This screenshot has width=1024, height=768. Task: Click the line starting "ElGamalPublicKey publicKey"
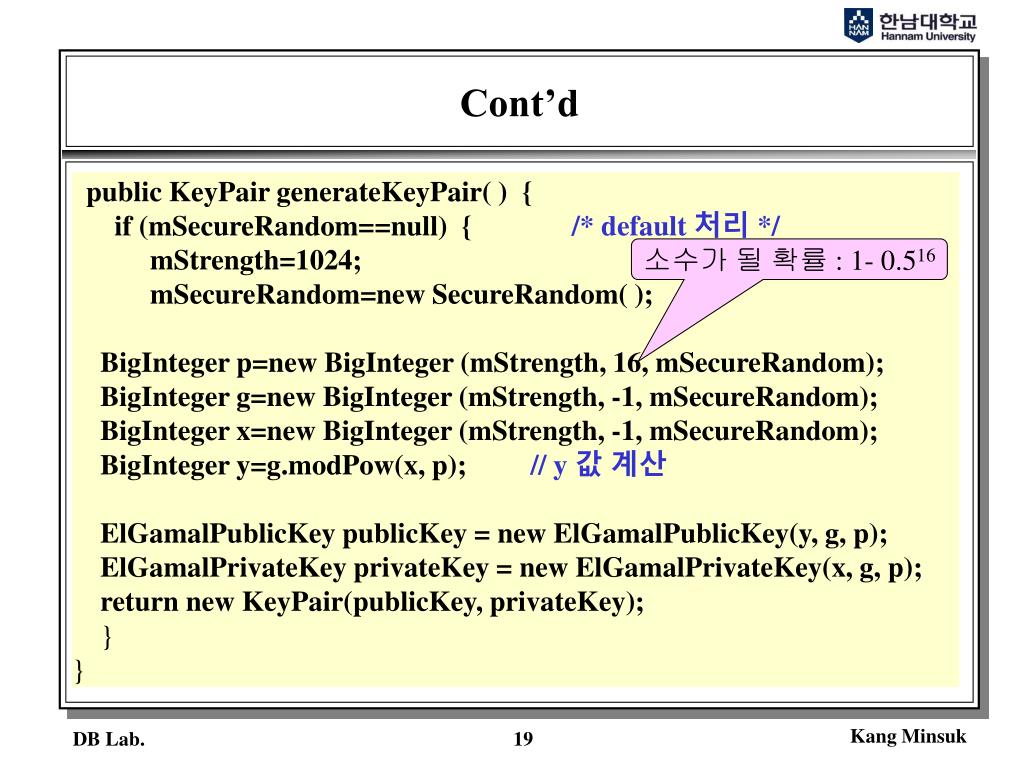tap(494, 534)
